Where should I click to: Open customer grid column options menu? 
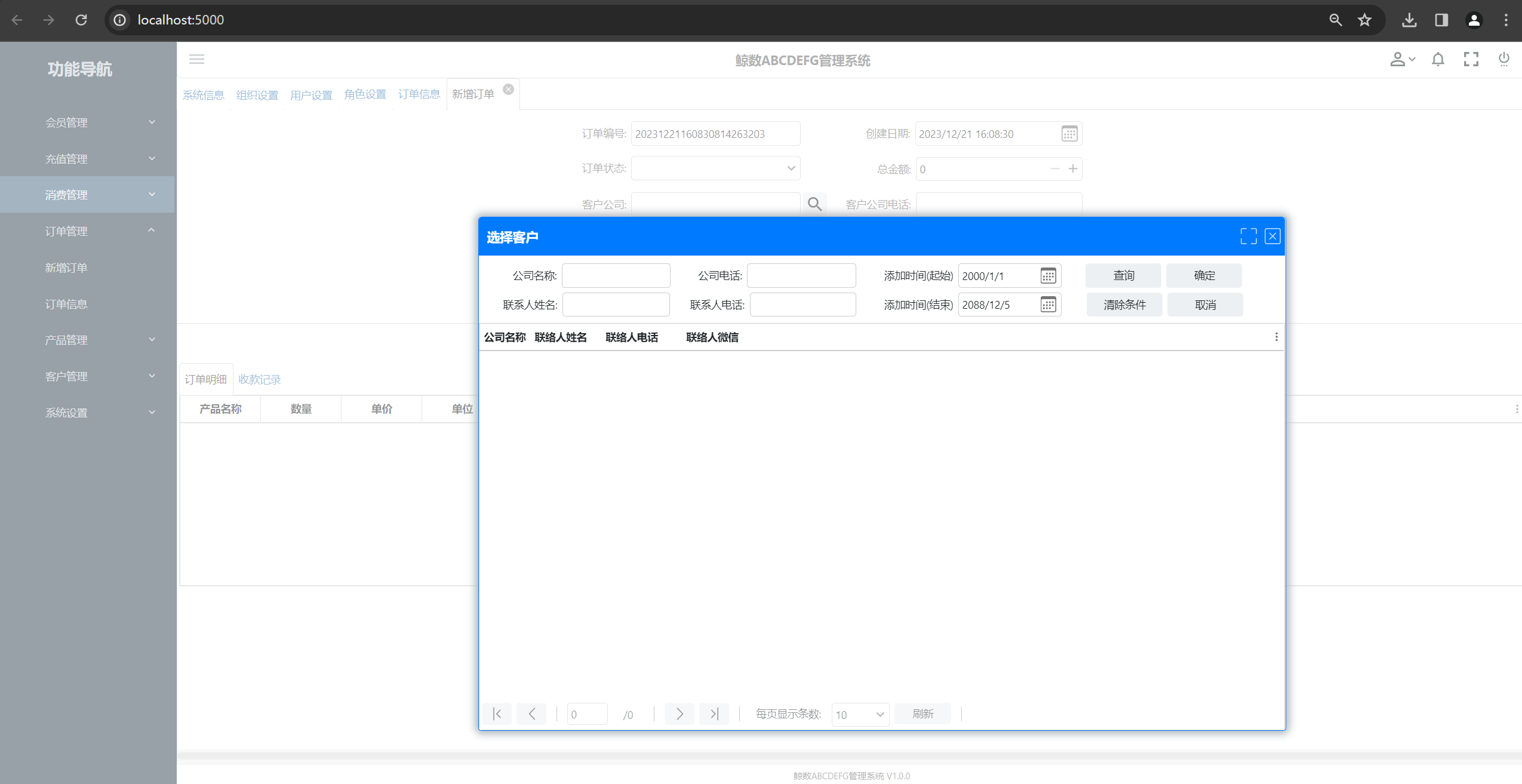click(1276, 337)
